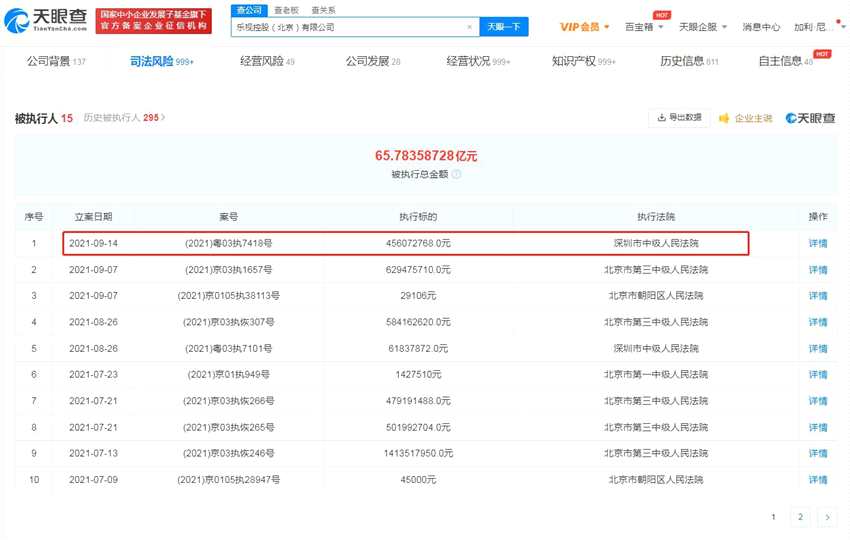
Task: Go to page 2 of results
Action: [800, 517]
